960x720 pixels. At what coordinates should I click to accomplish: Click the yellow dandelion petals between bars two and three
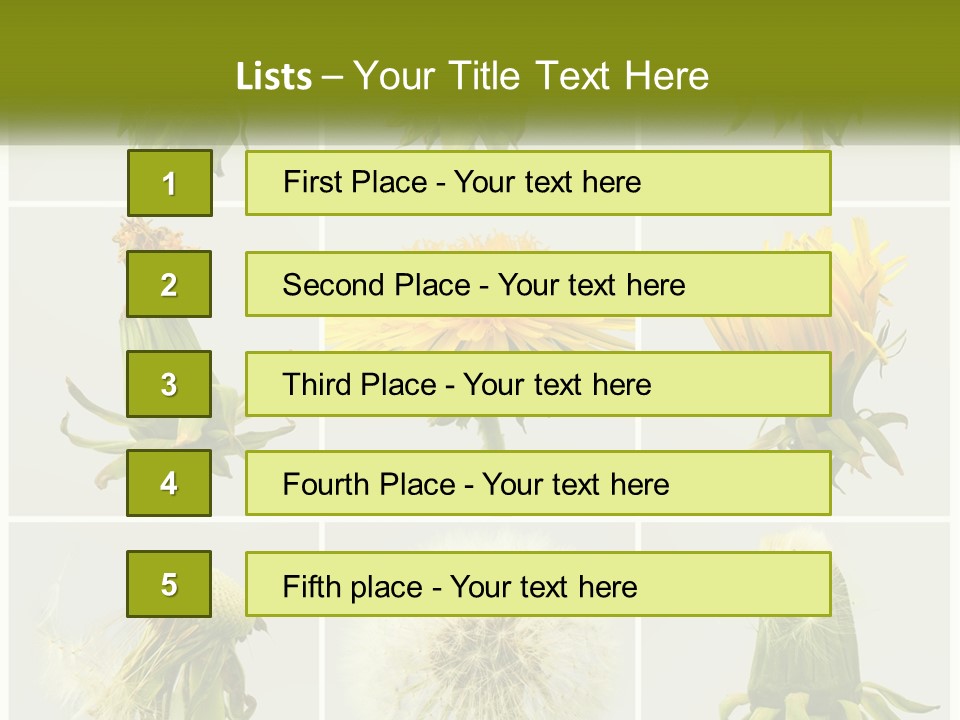480,334
